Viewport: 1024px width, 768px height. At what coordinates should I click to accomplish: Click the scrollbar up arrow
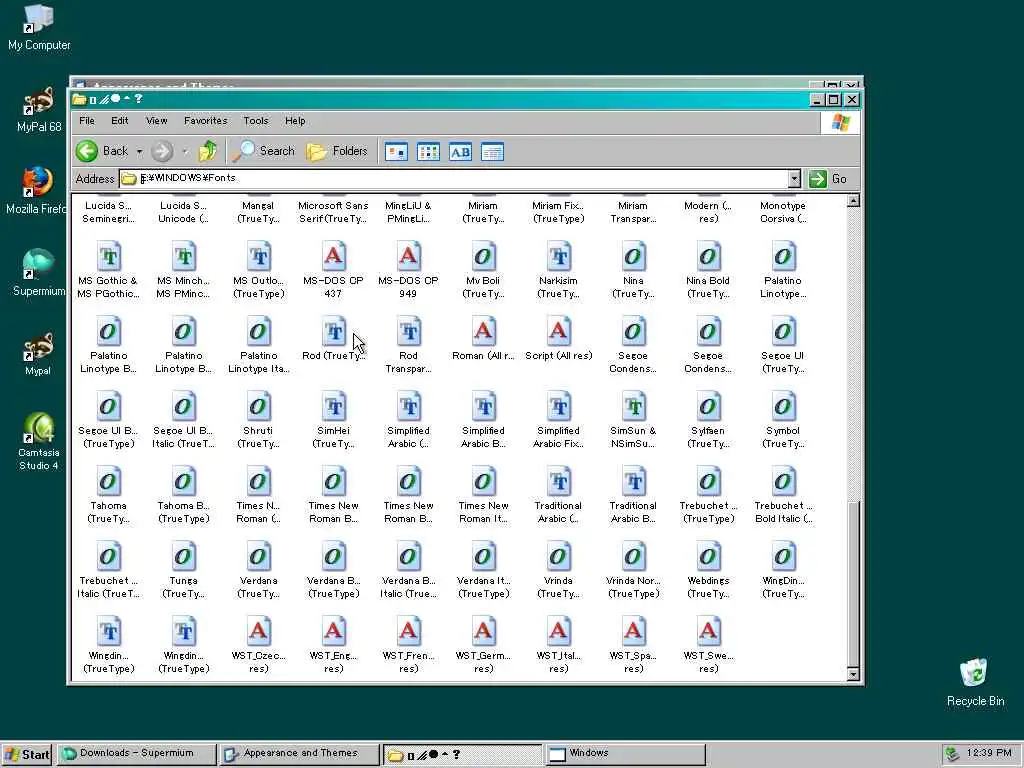tap(853, 200)
